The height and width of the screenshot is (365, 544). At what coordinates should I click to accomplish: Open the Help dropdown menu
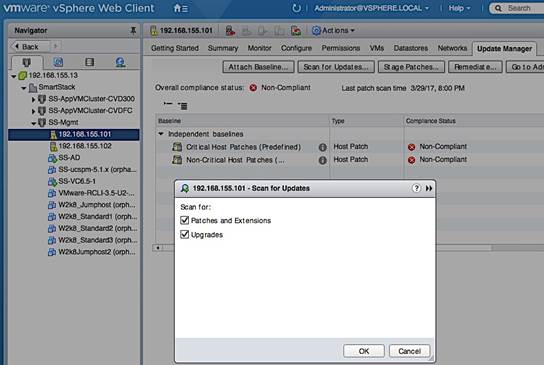click(x=459, y=8)
